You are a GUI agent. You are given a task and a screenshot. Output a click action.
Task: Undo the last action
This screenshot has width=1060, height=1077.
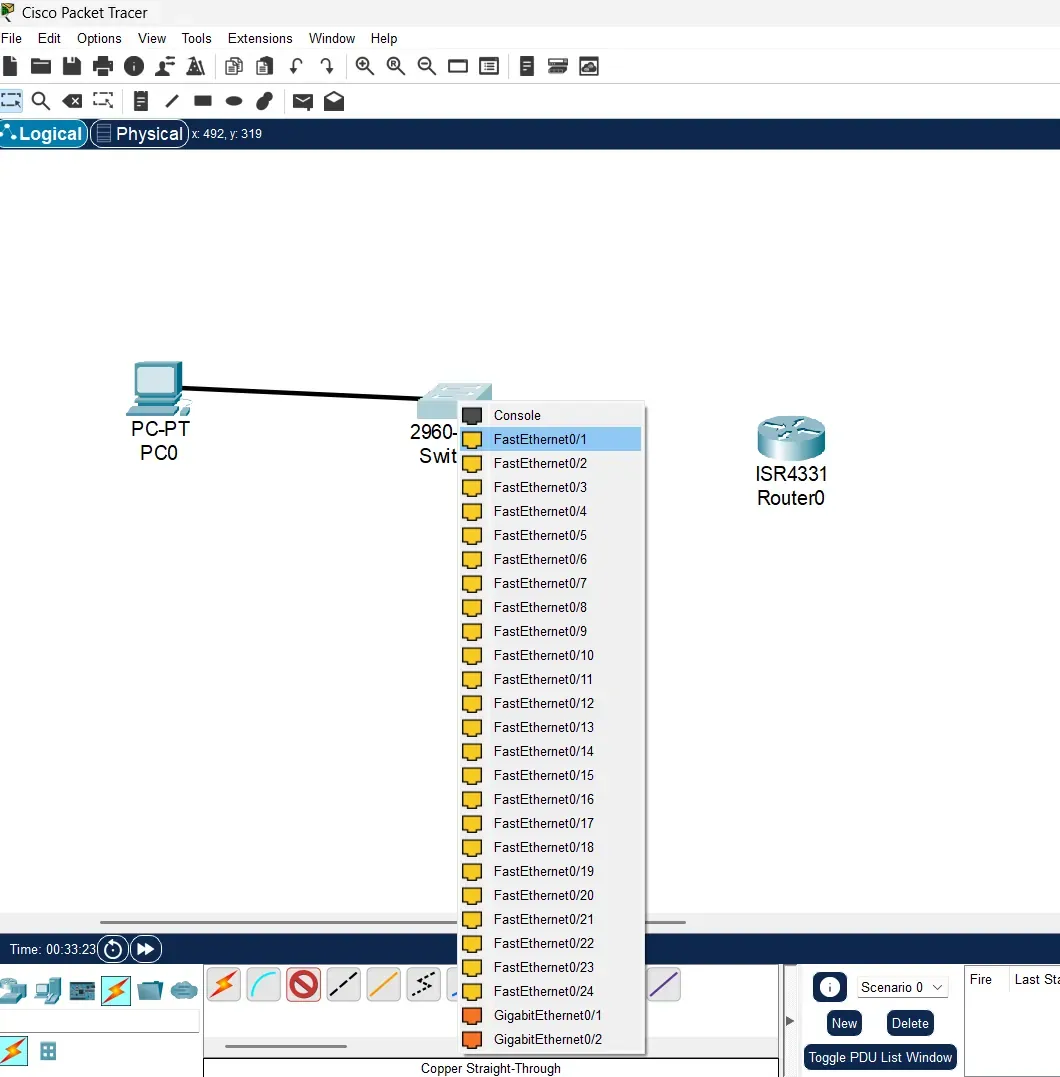coord(296,67)
